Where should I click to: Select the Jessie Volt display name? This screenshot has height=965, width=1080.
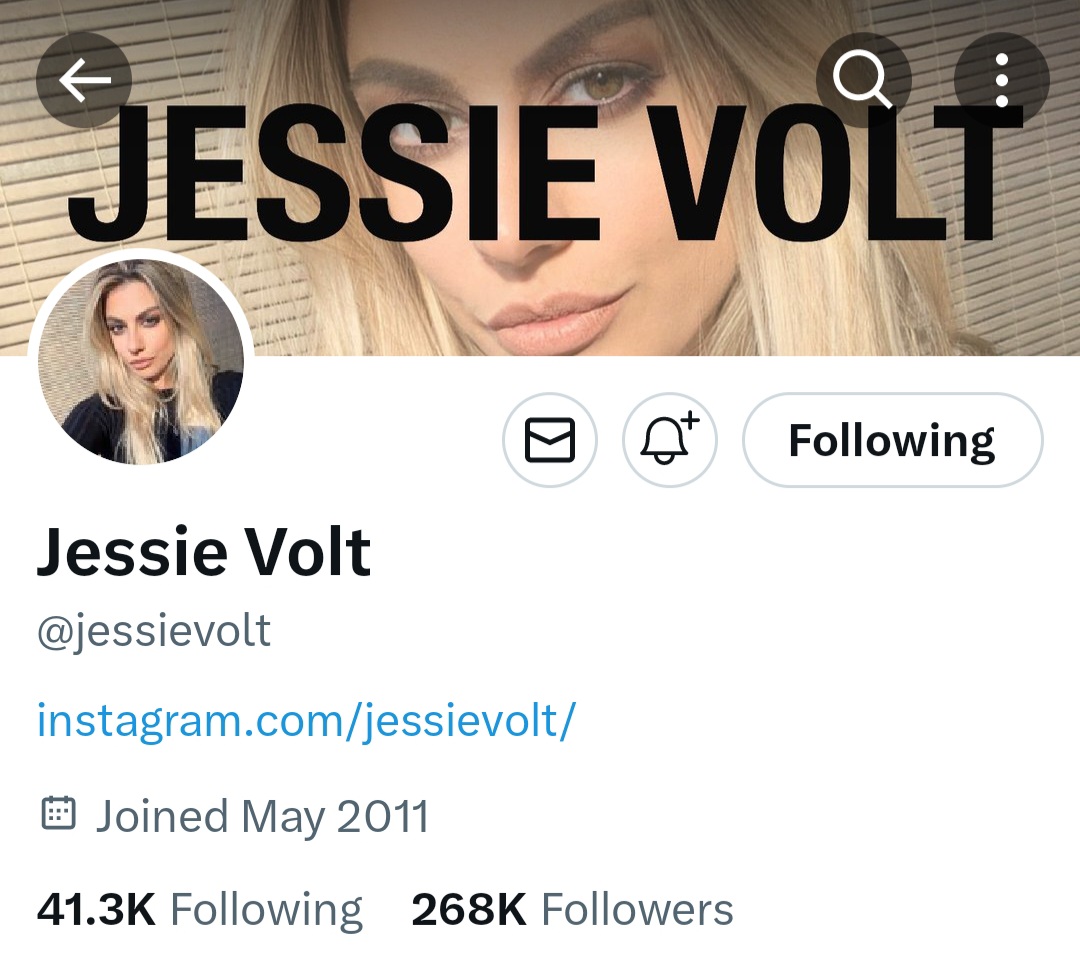click(204, 552)
